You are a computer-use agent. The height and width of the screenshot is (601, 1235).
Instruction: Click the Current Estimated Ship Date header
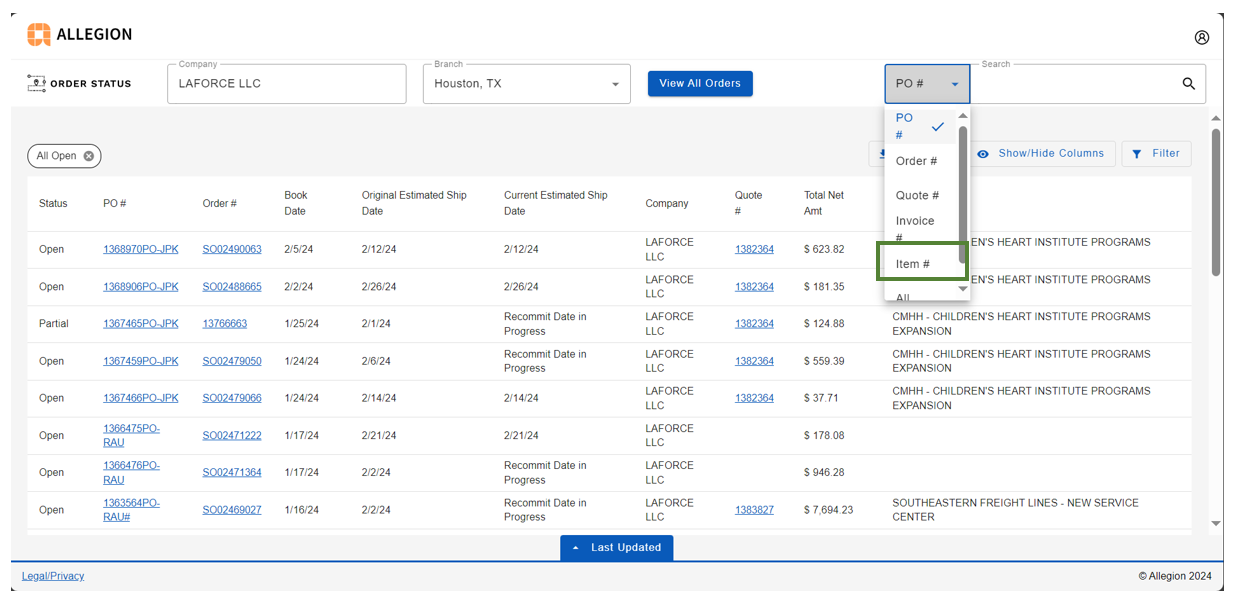[x=556, y=203]
